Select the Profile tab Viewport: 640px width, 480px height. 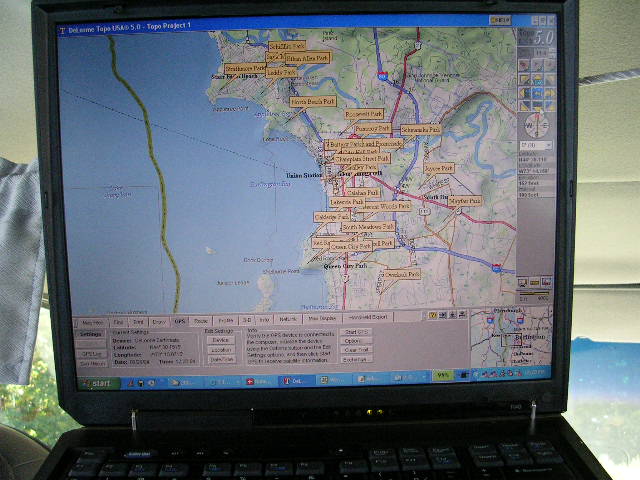tap(224, 322)
